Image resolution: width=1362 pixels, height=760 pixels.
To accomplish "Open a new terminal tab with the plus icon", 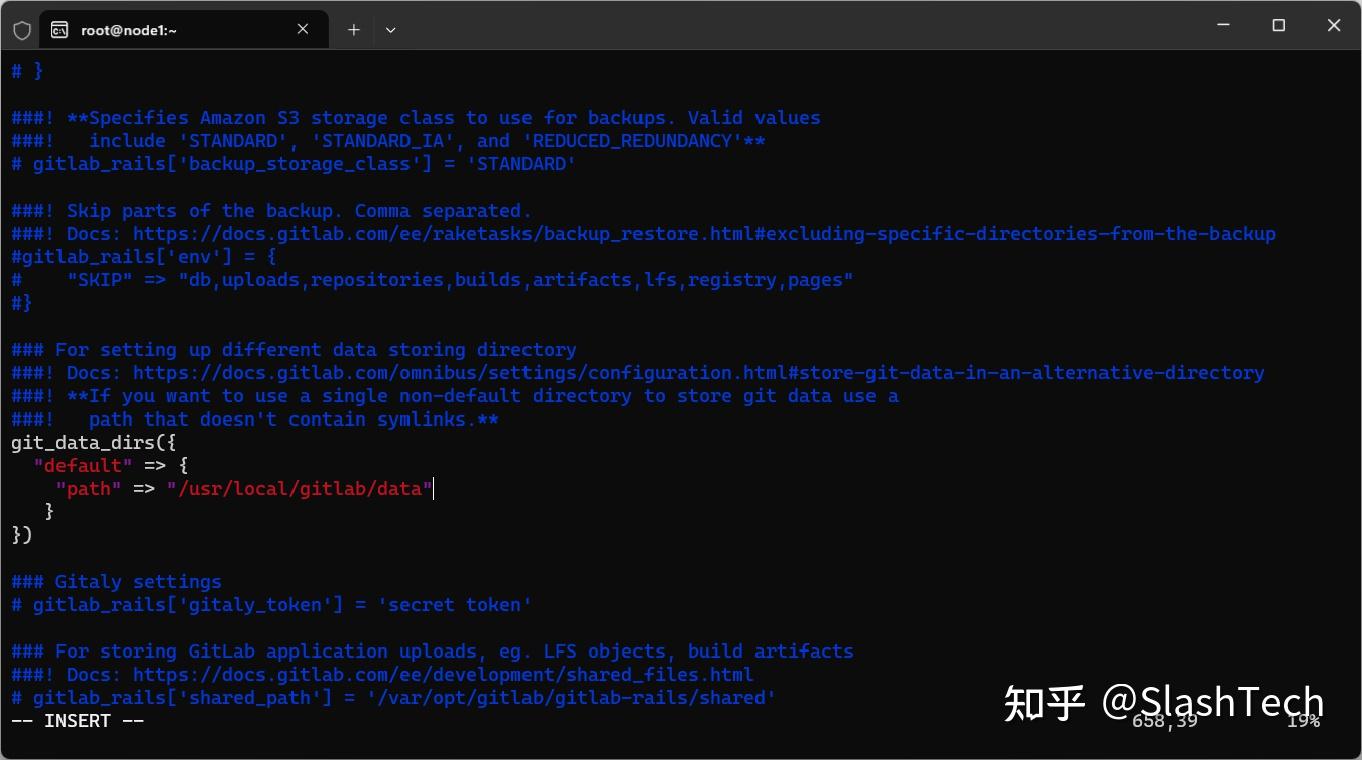I will 353,29.
